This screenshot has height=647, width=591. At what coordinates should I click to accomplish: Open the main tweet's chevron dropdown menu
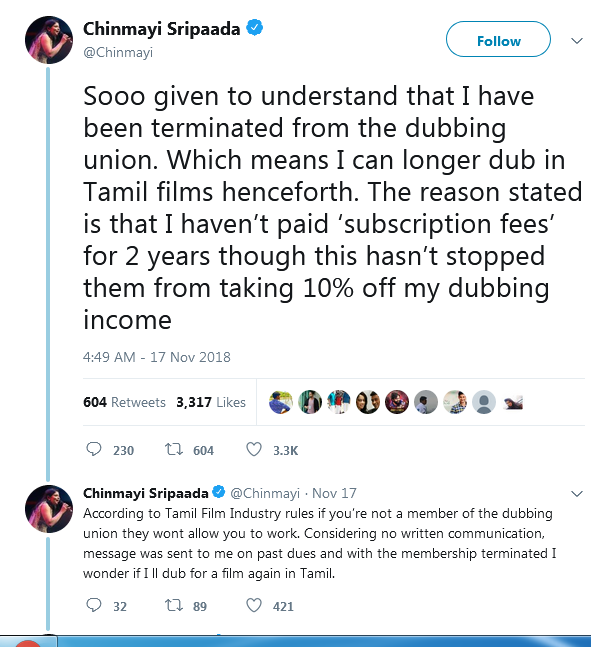pyautogui.click(x=577, y=40)
